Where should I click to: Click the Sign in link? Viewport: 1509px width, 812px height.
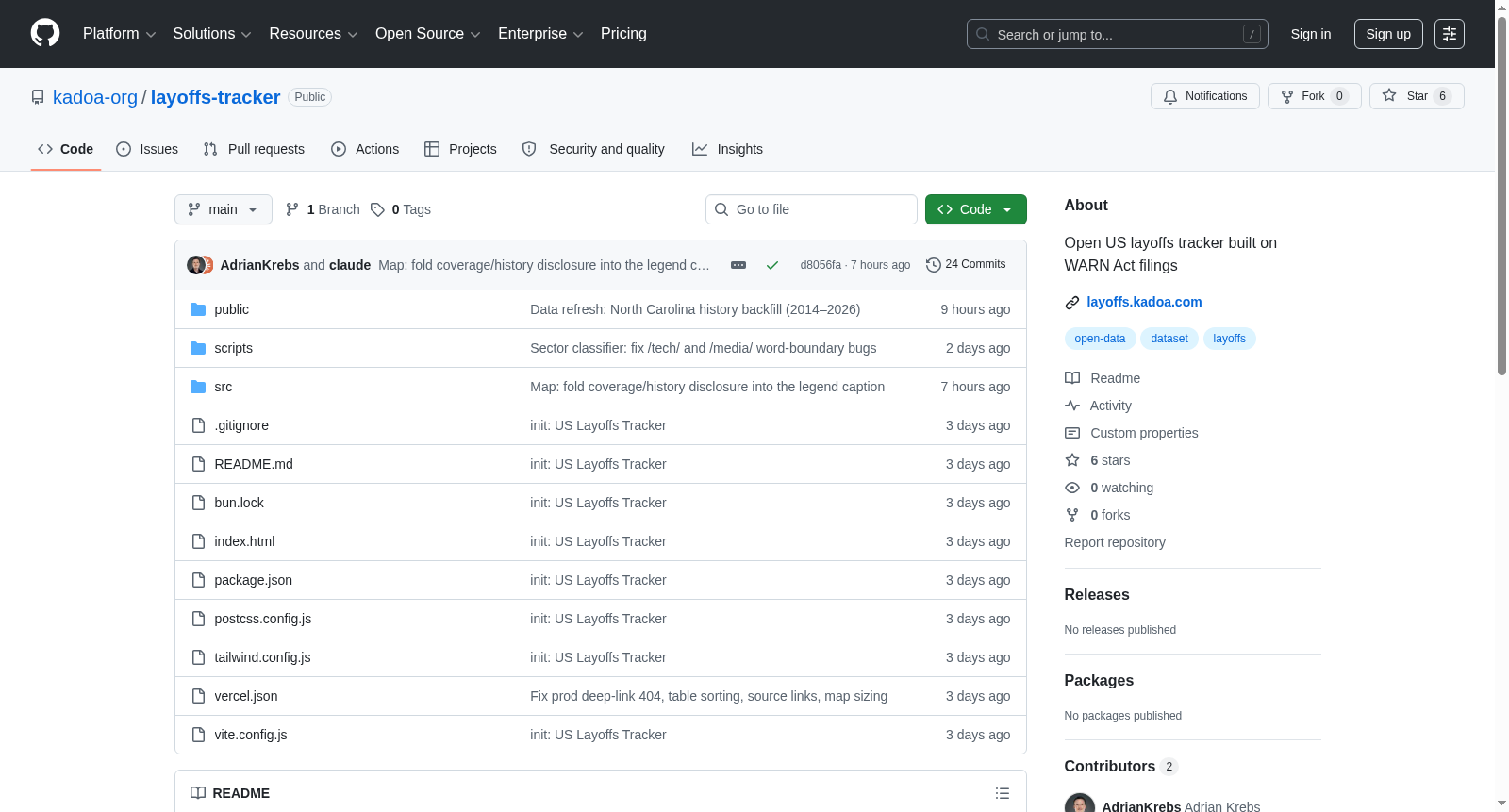tap(1311, 34)
